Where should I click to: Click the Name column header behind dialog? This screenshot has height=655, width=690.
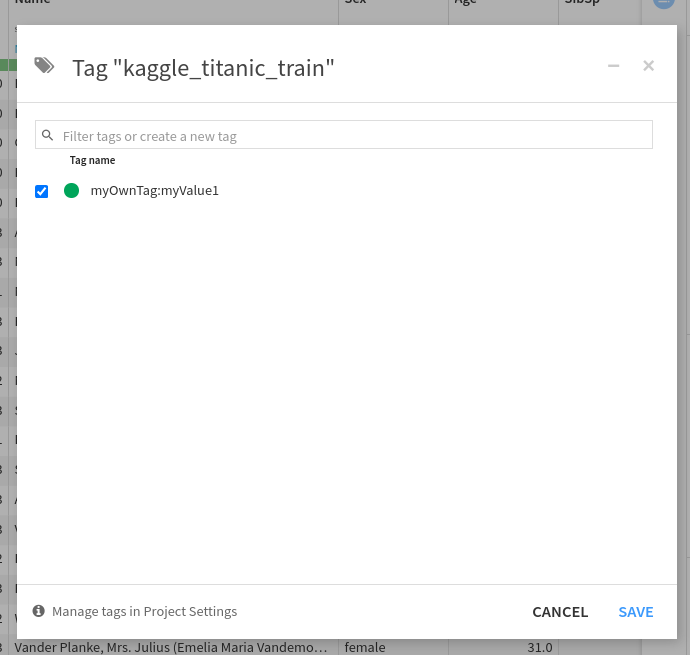(x=32, y=4)
